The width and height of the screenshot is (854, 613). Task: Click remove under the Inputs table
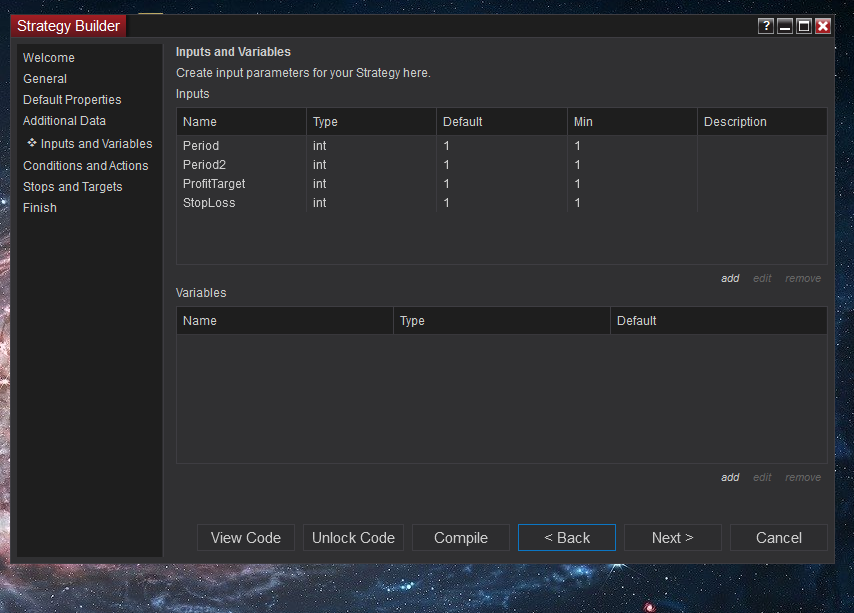point(803,278)
